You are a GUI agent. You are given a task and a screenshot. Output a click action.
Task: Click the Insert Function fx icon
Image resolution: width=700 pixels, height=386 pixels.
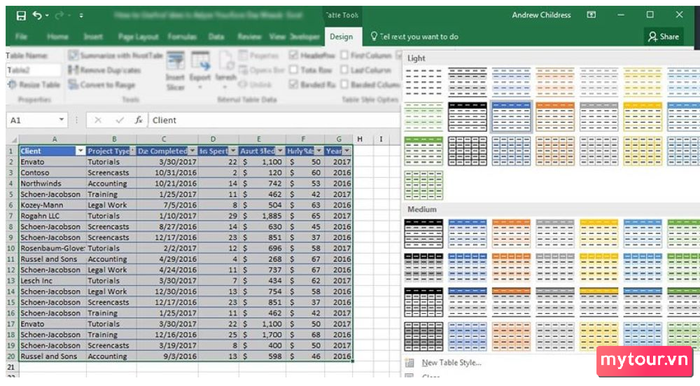tap(138, 120)
